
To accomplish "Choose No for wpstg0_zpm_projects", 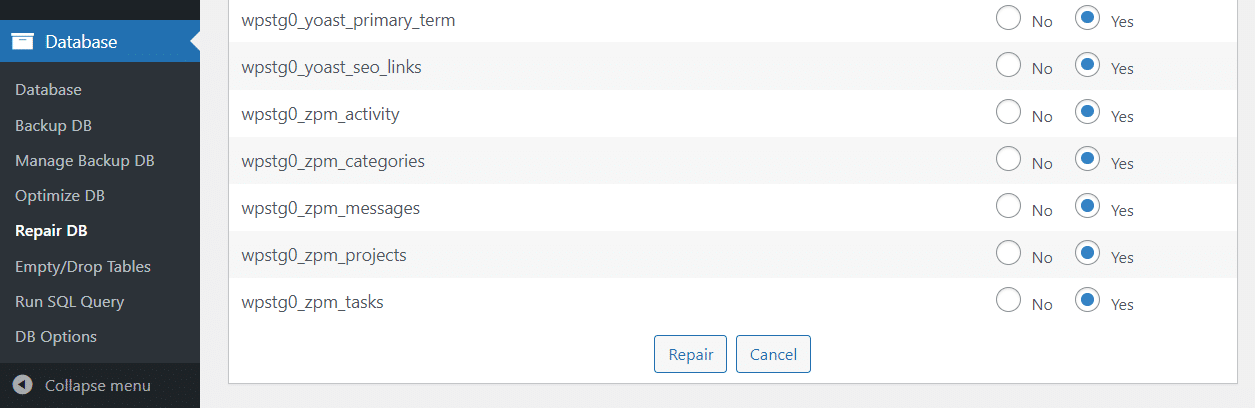I will point(1009,254).
